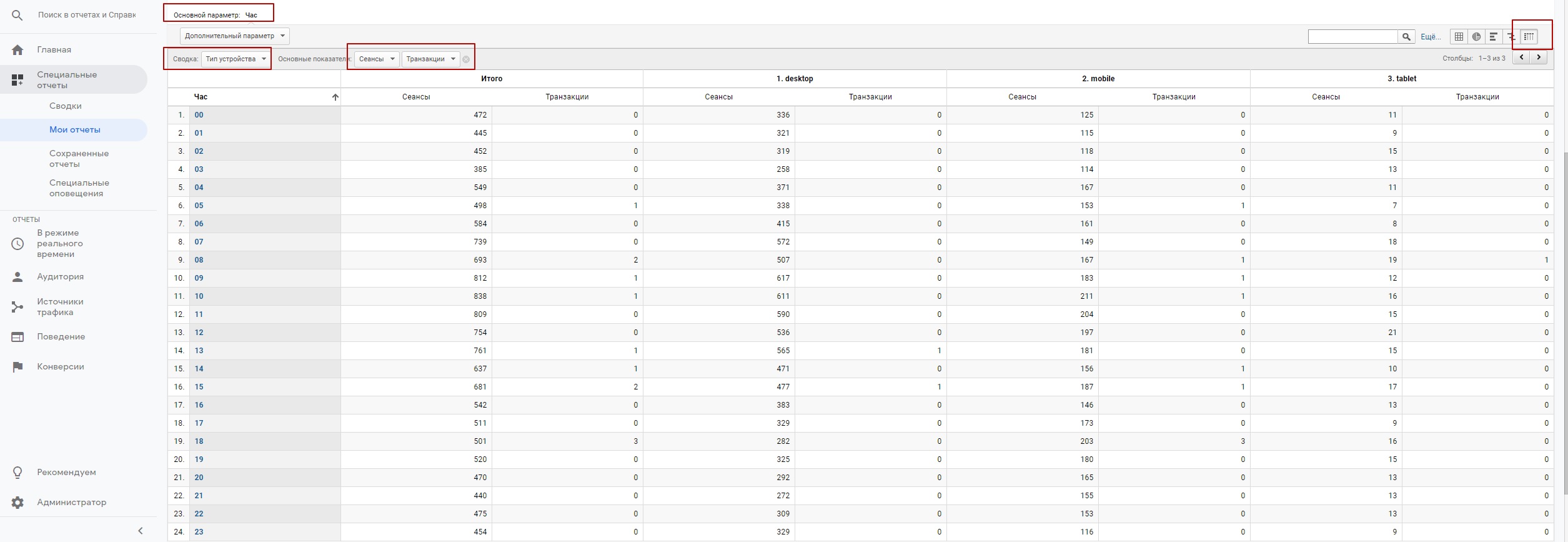The width and height of the screenshot is (1568, 542).
Task: Switch to the pie chart percentage view
Action: click(x=1476, y=37)
